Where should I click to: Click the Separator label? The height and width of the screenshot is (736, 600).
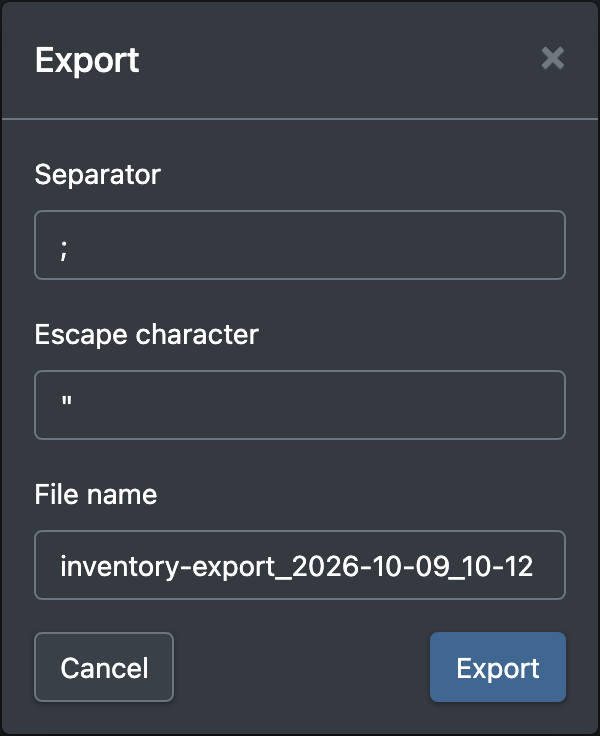98,175
